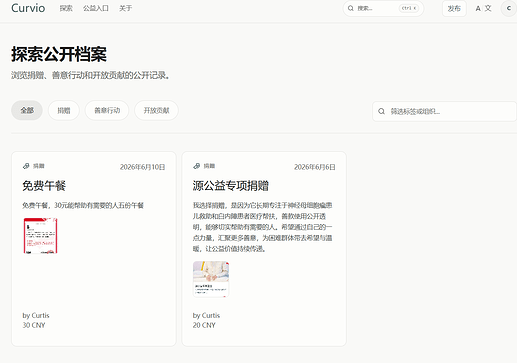Select the 开放贡献 filter pill

pyautogui.click(x=156, y=110)
